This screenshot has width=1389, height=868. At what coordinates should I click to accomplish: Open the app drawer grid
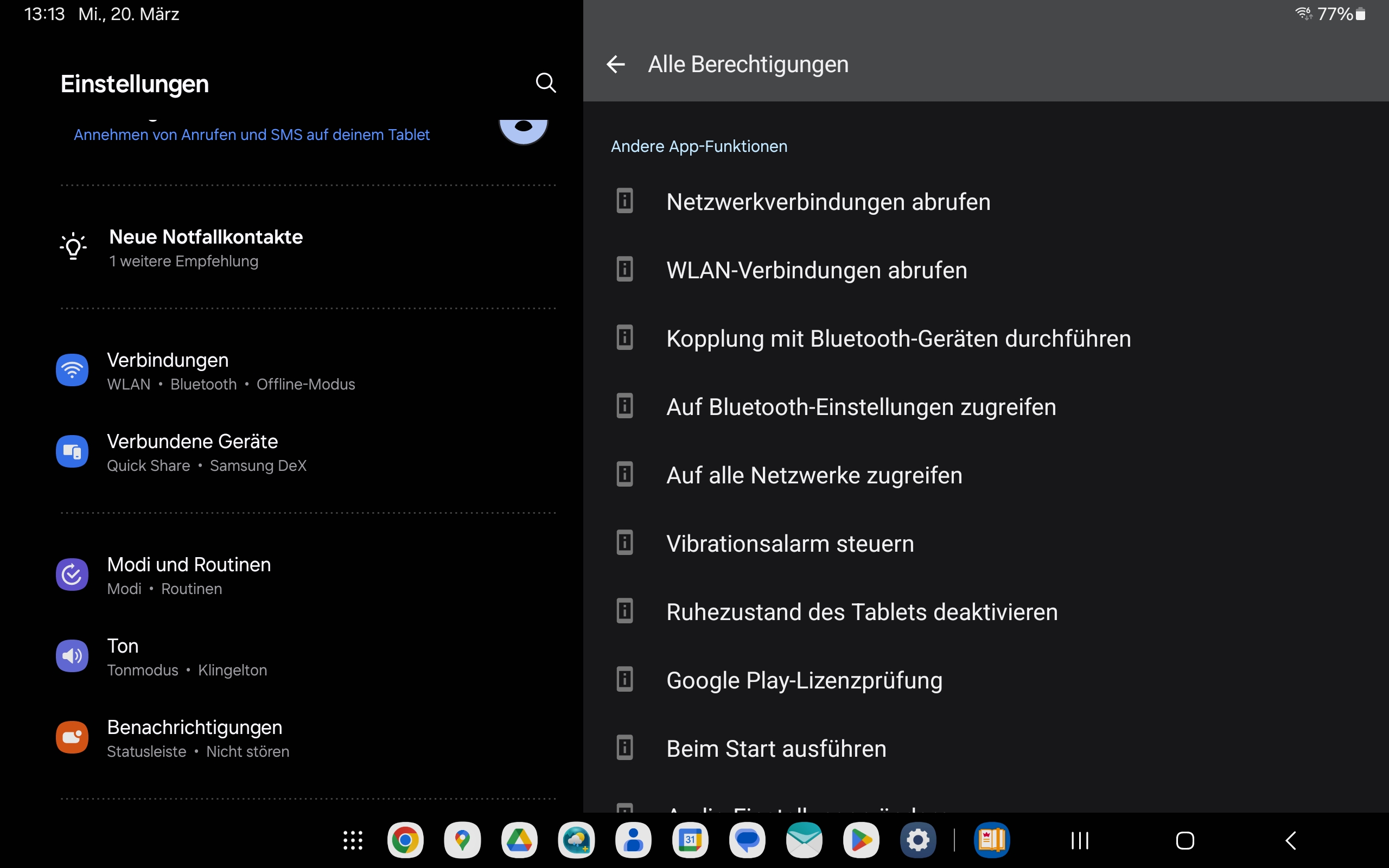coord(353,840)
